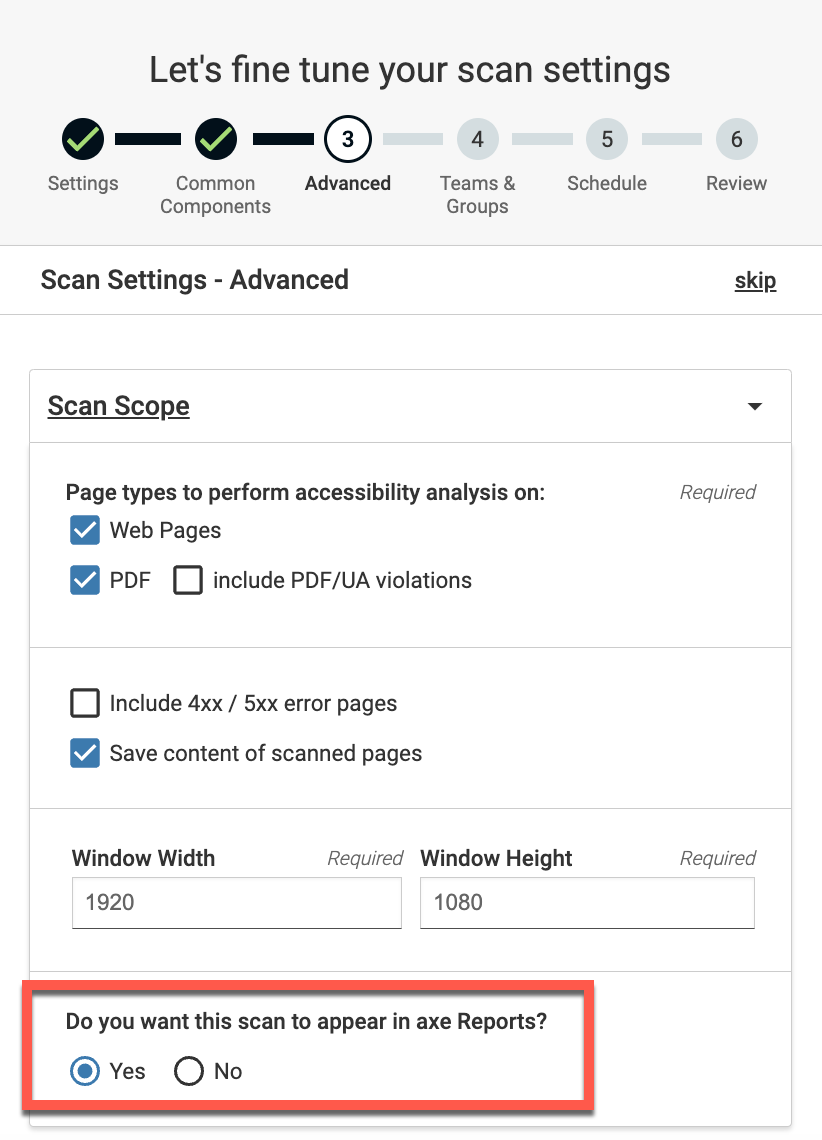
Task: Click the Review step circle 6
Action: point(736,139)
